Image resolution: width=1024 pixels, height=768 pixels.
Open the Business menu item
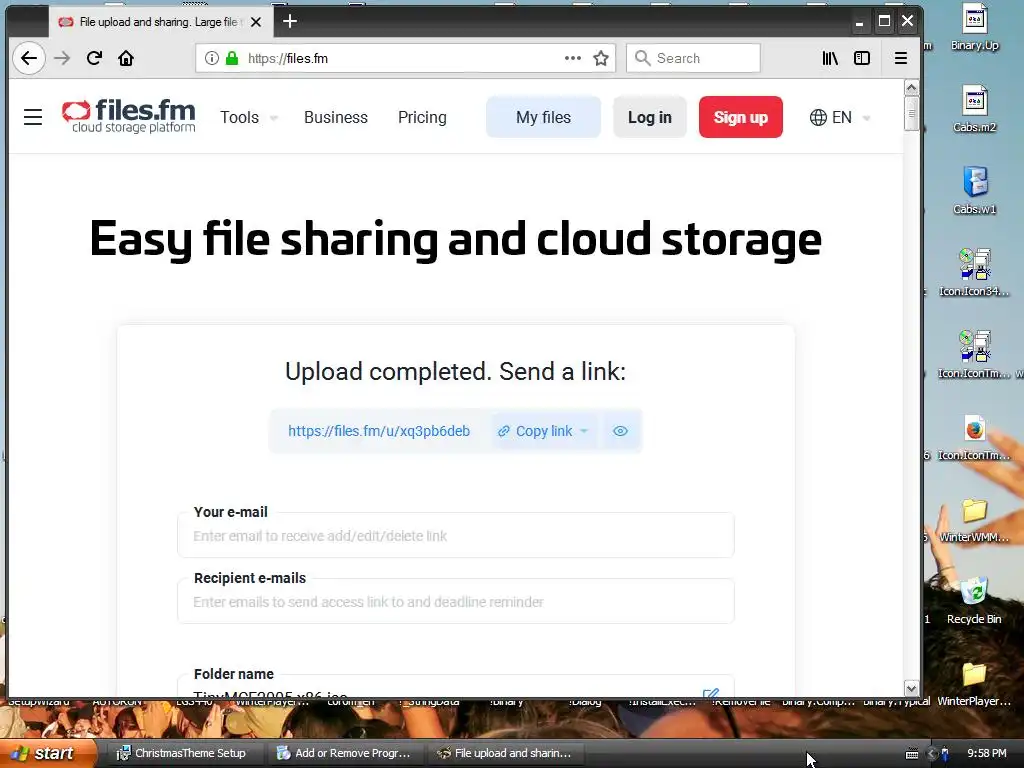[336, 118]
